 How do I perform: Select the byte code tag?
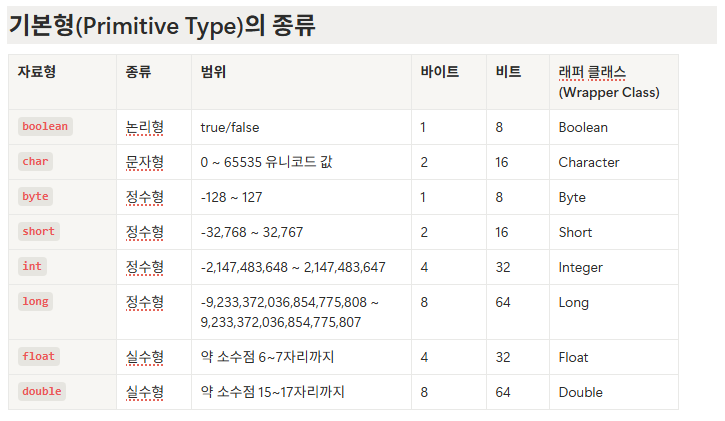click(35, 196)
